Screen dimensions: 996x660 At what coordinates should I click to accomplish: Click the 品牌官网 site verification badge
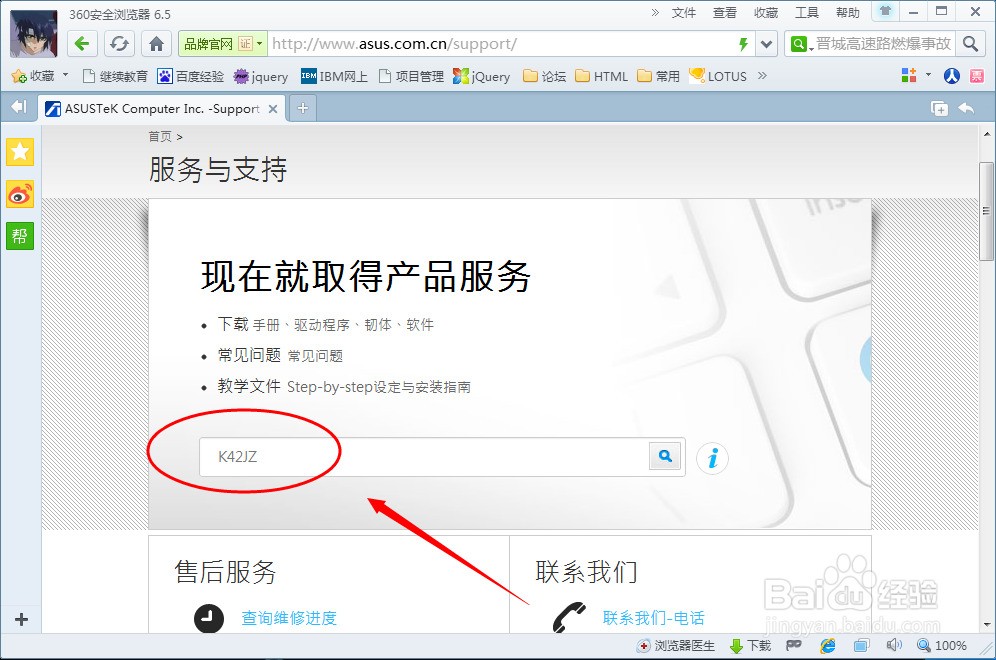[223, 44]
